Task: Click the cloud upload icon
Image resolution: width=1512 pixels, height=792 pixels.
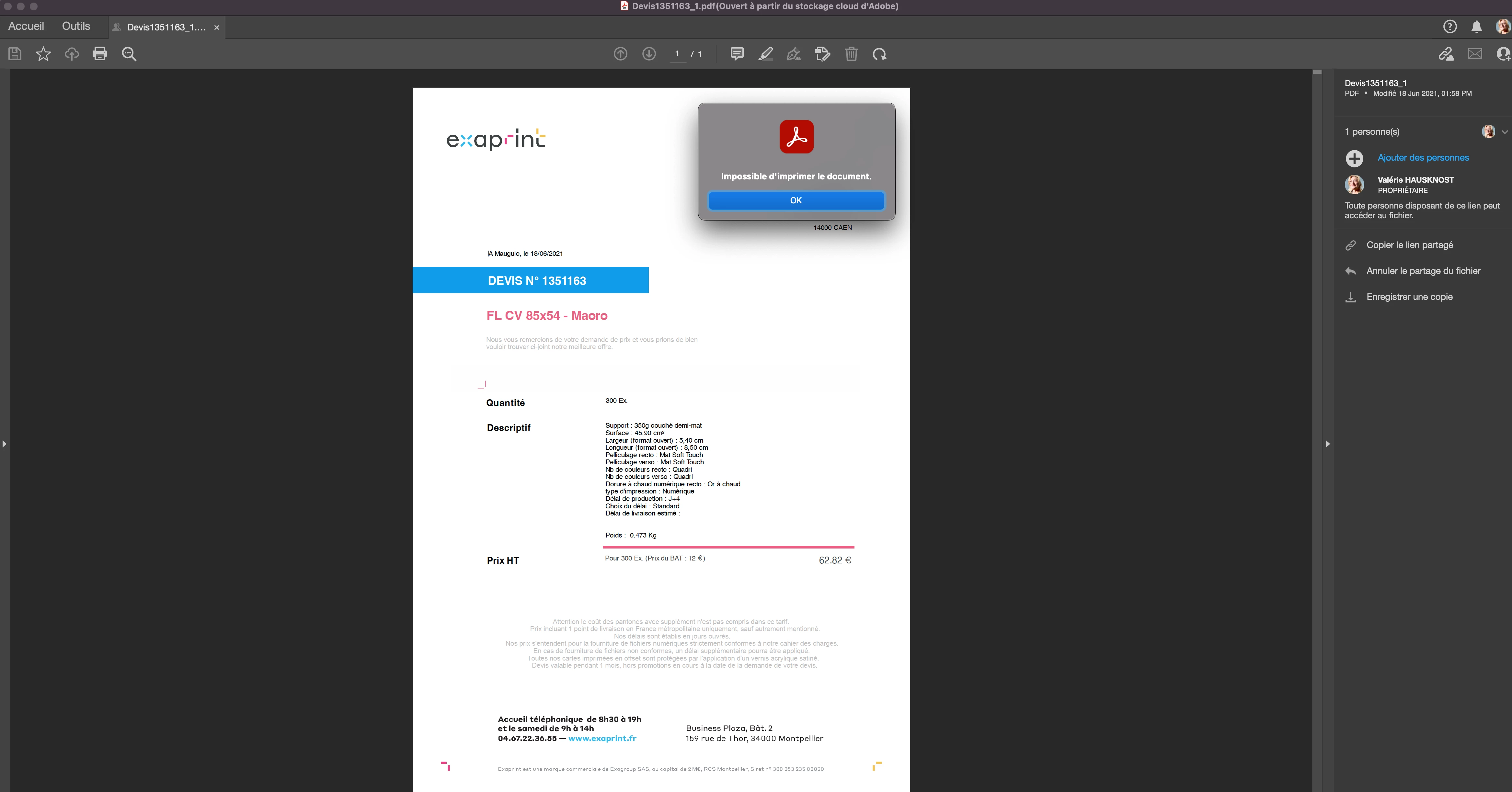Action: (x=72, y=54)
